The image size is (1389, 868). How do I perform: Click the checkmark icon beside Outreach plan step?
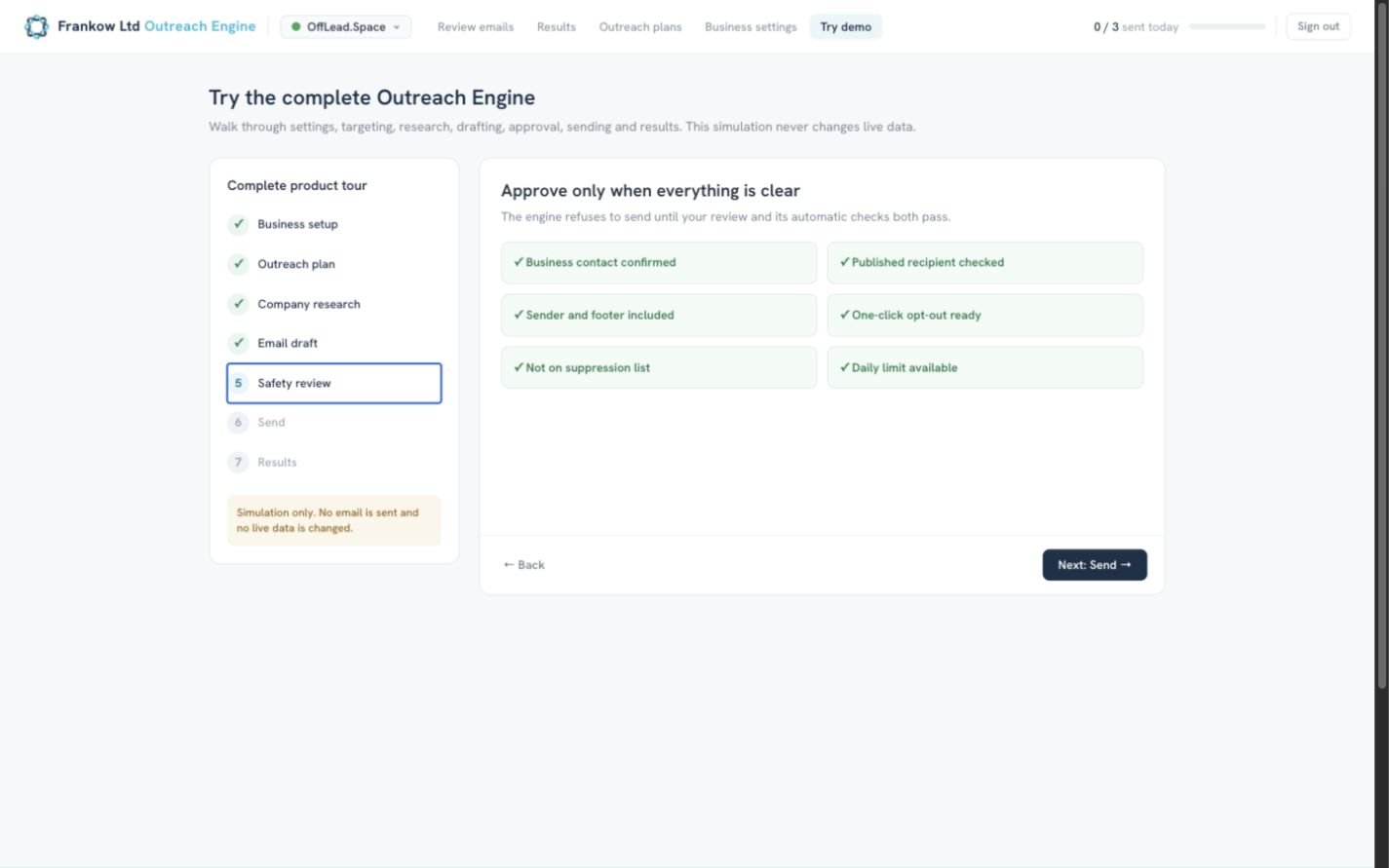tap(239, 264)
